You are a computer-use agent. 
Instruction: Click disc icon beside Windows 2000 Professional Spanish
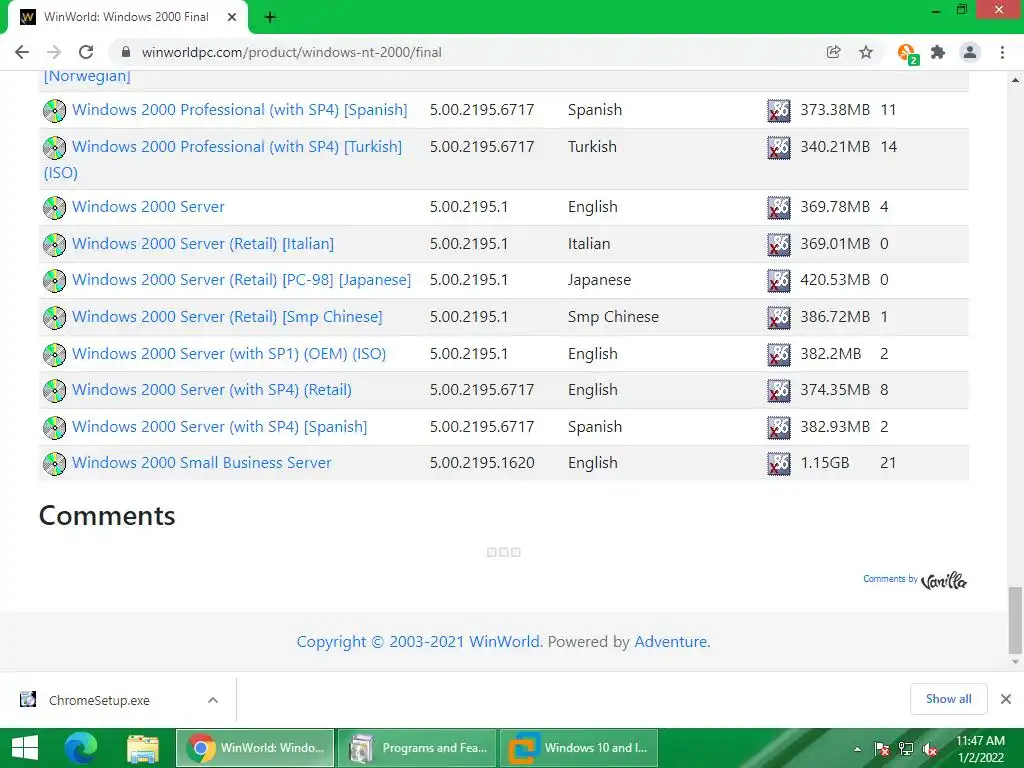pos(54,110)
